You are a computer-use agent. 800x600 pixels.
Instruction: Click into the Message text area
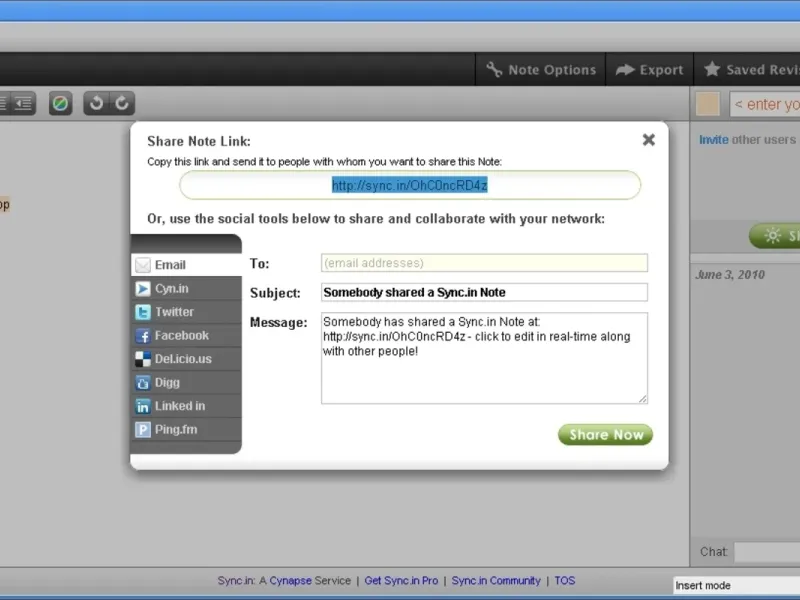pos(484,358)
